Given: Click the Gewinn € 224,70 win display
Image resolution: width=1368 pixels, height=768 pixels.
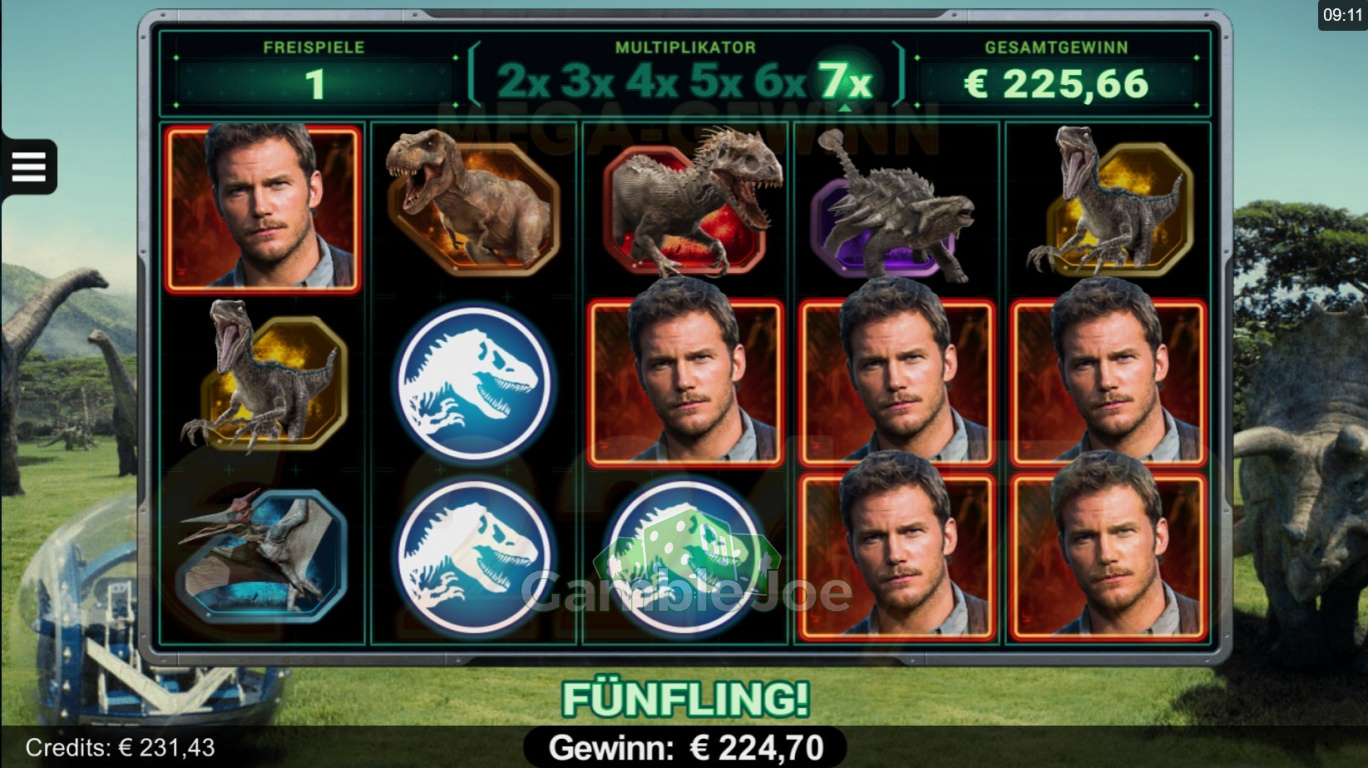Looking at the screenshot, I should [x=685, y=747].
